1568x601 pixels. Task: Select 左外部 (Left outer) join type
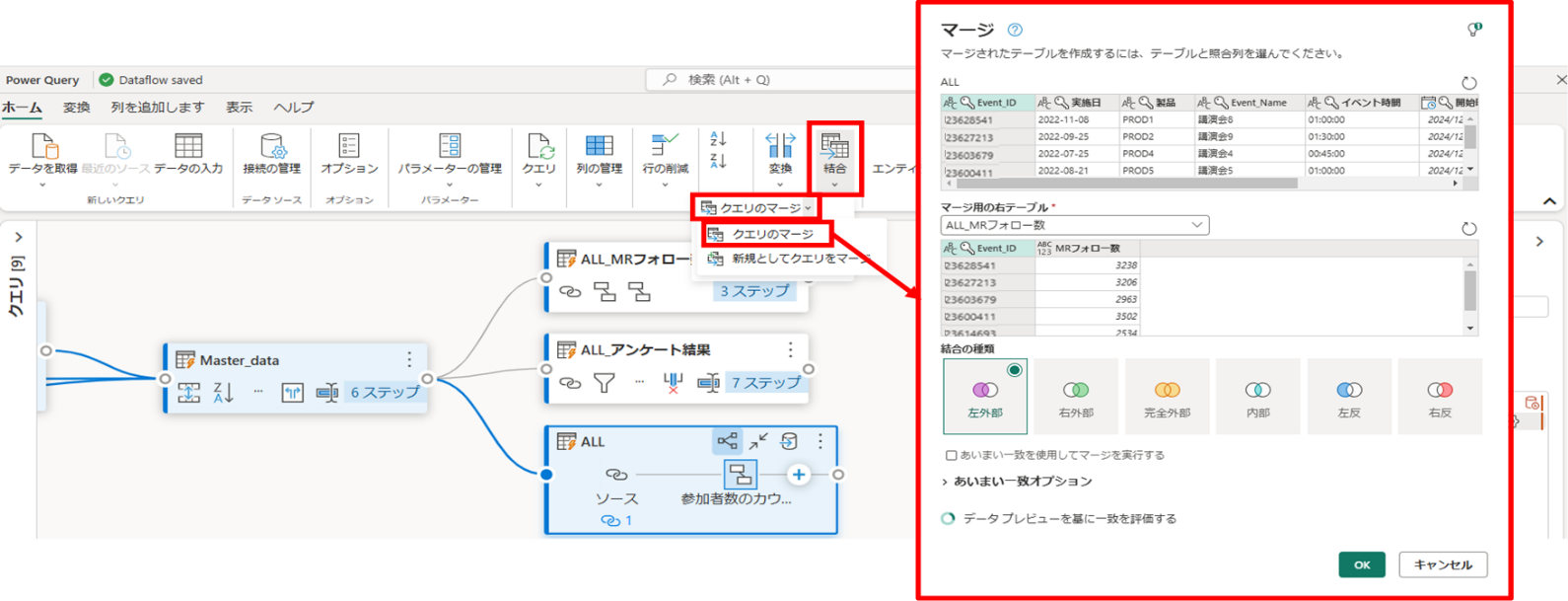985,397
